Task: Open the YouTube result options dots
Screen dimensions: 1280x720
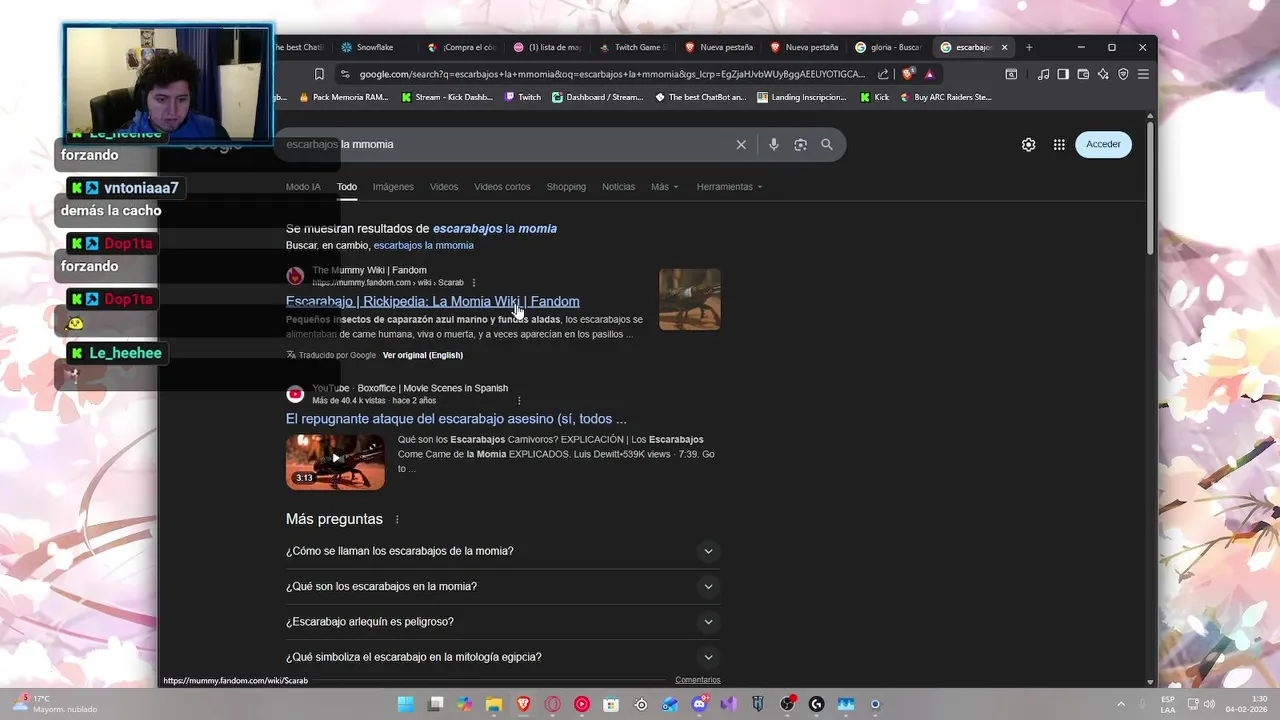Action: click(518, 400)
